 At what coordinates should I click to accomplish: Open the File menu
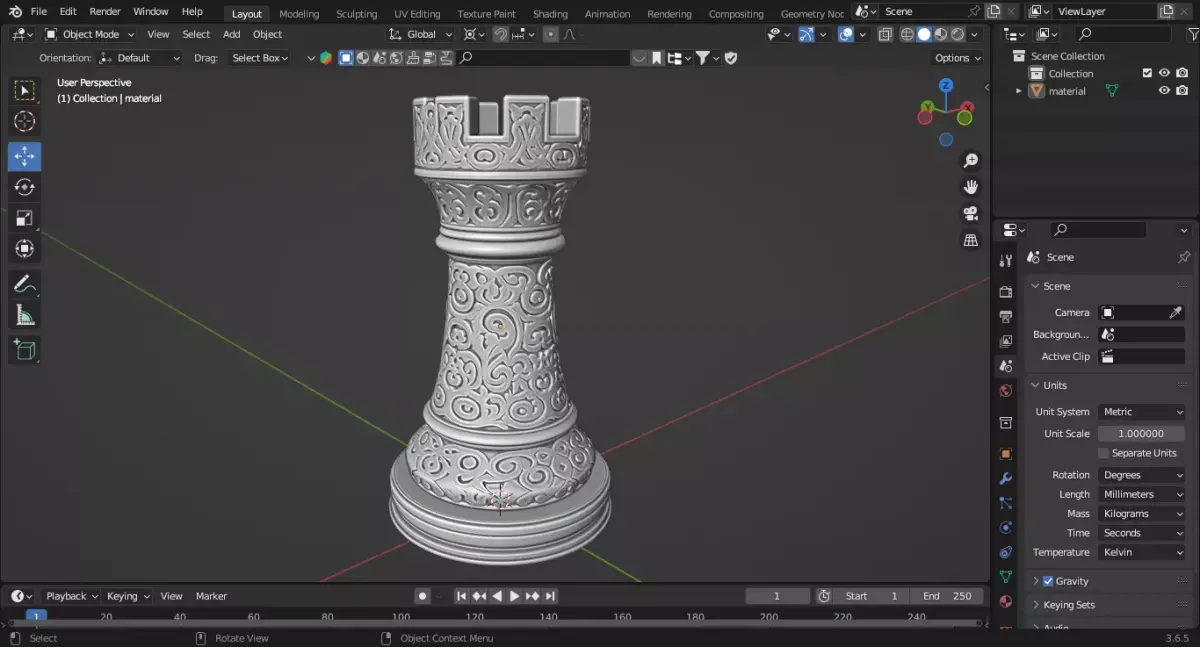pyautogui.click(x=39, y=12)
